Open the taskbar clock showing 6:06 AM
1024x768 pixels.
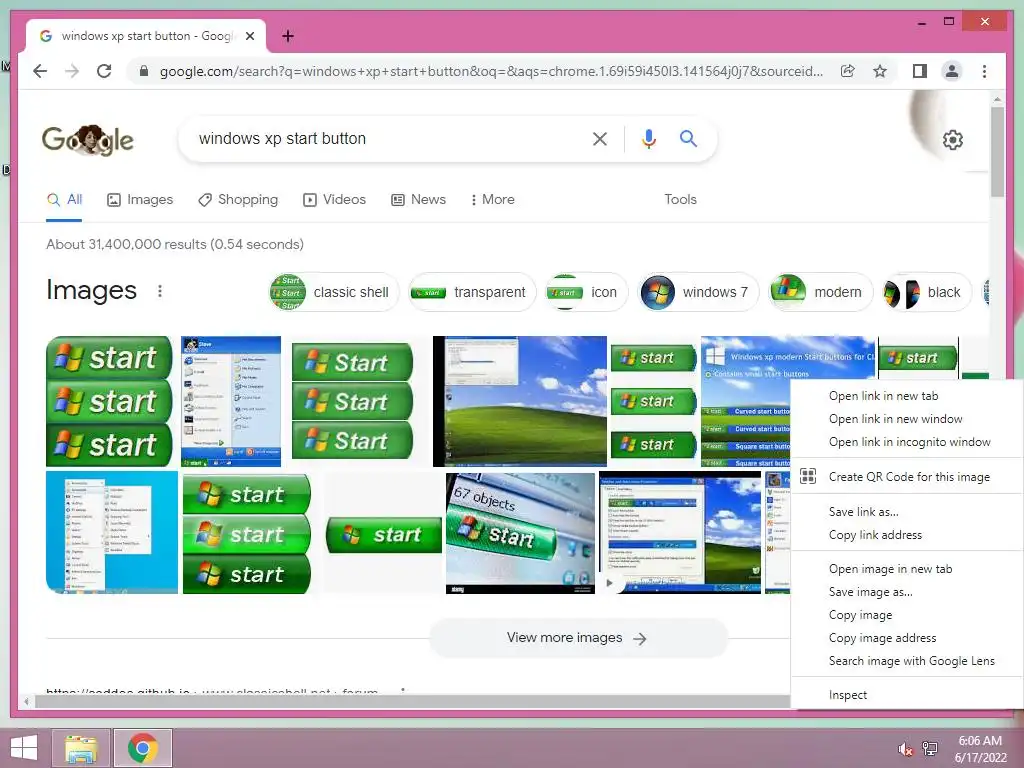pyautogui.click(x=980, y=749)
